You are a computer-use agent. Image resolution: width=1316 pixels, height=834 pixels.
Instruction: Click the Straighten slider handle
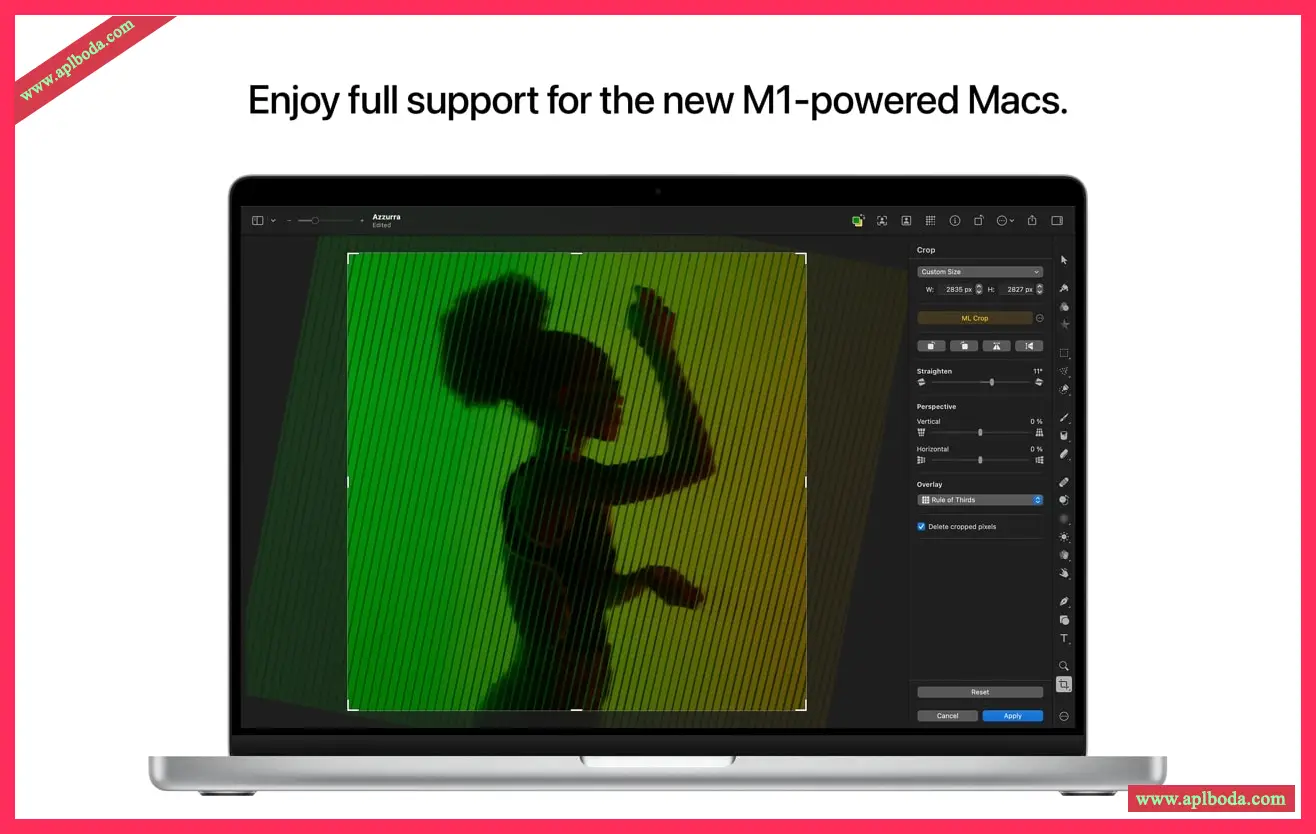coord(992,382)
